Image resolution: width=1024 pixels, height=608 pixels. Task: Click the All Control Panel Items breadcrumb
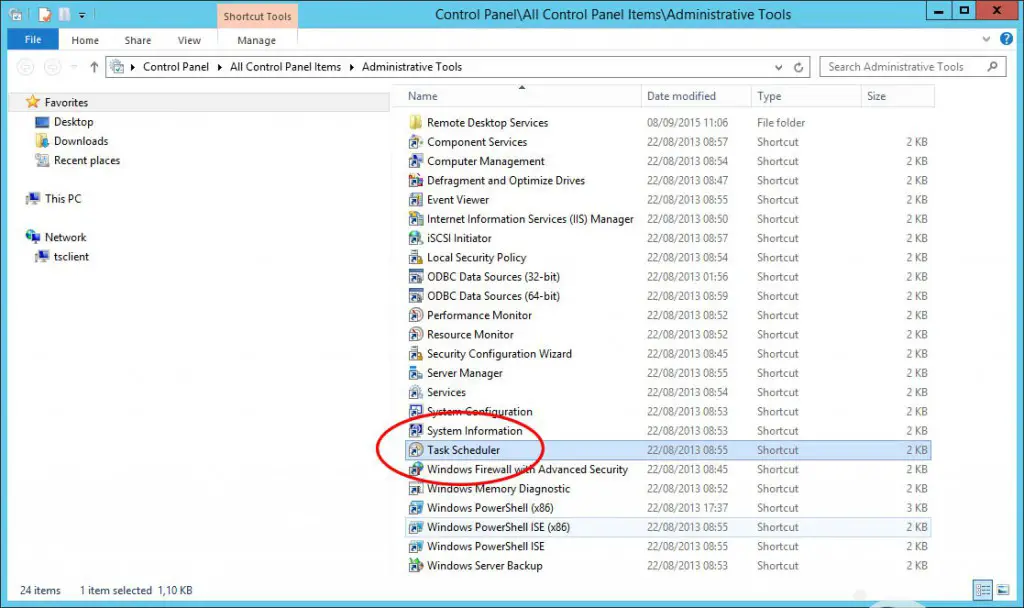(x=285, y=67)
